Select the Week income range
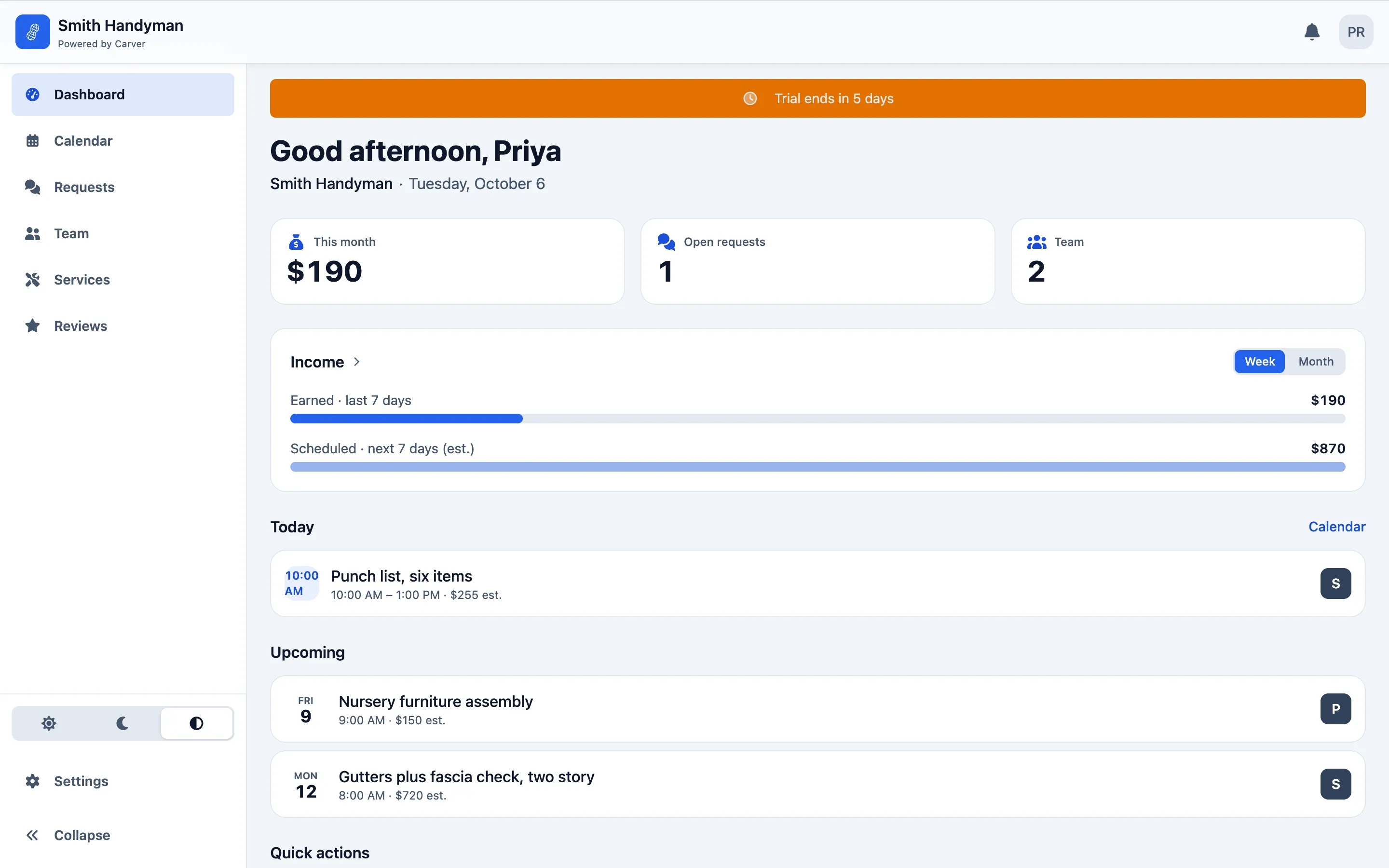 click(x=1259, y=362)
